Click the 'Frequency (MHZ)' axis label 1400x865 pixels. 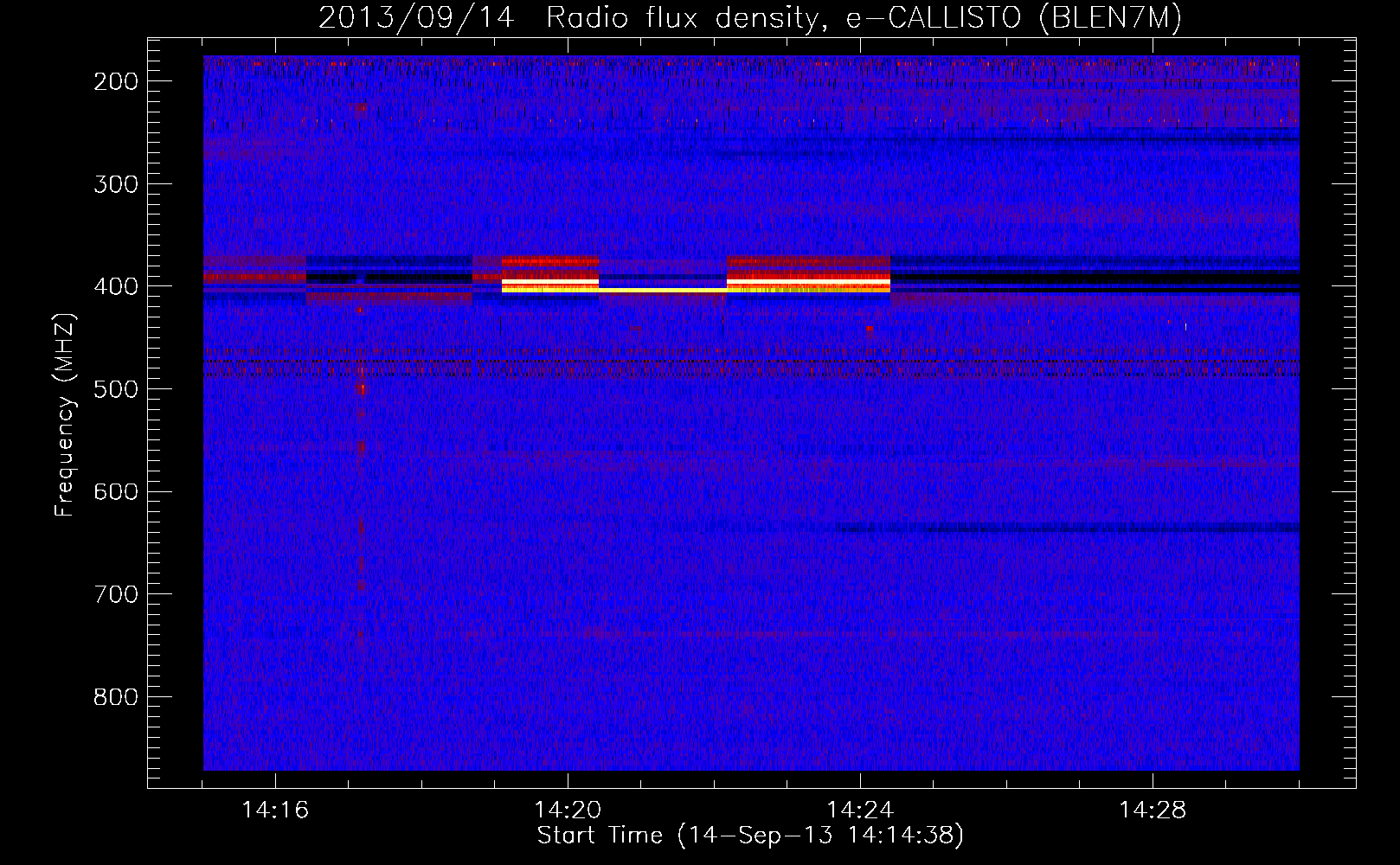[x=65, y=415]
